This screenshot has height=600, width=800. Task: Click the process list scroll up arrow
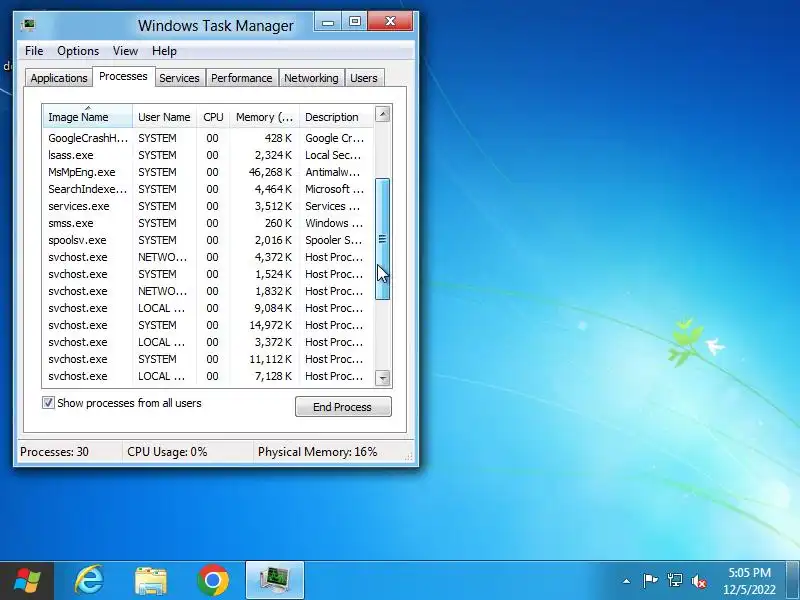[383, 114]
